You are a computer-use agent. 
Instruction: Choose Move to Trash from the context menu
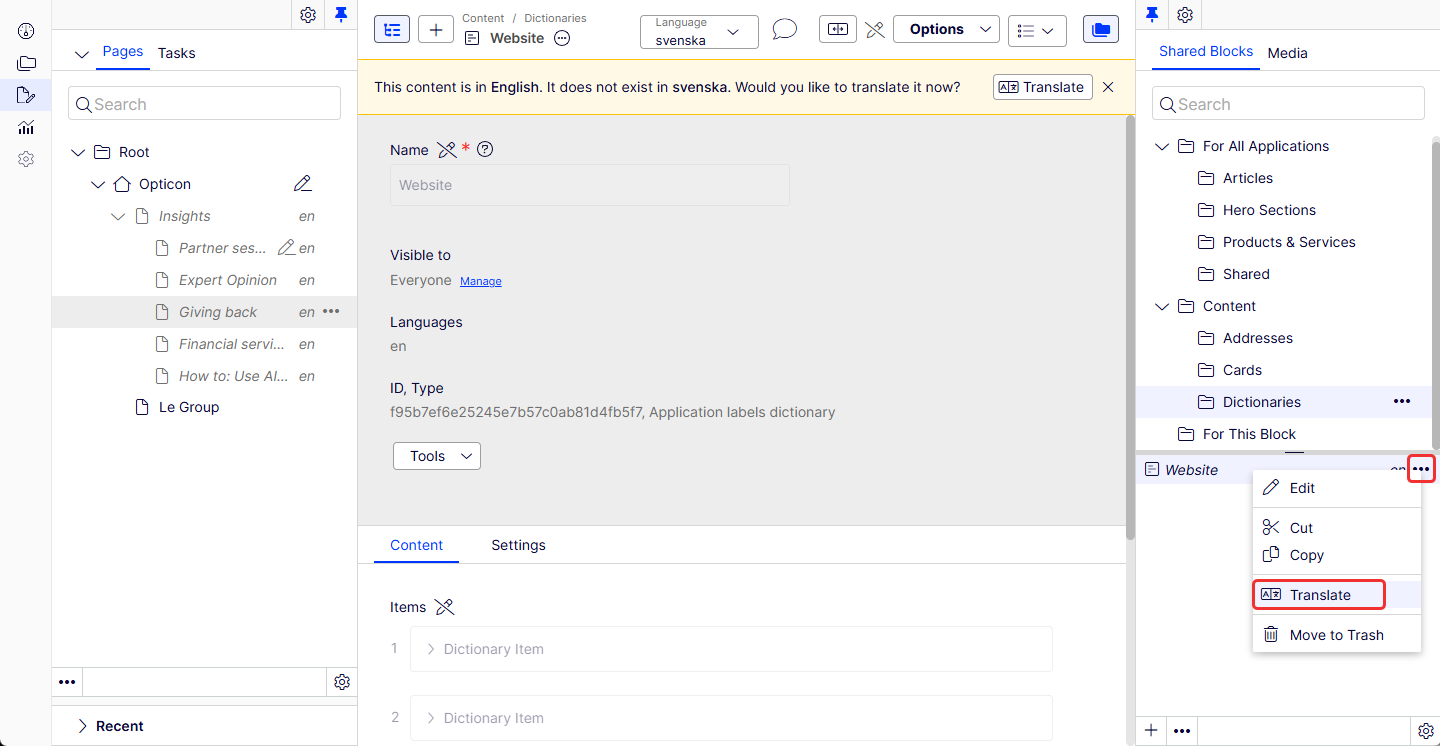pos(1337,635)
